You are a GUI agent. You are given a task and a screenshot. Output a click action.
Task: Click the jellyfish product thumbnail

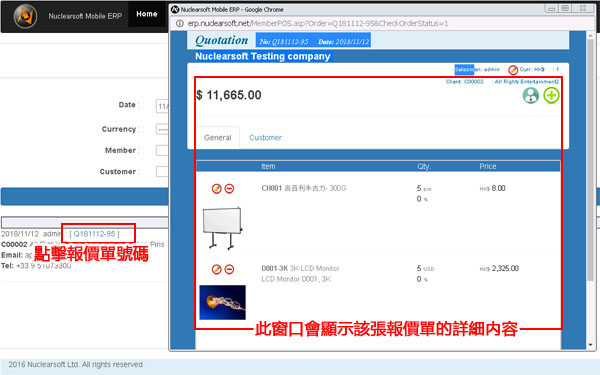(x=222, y=302)
